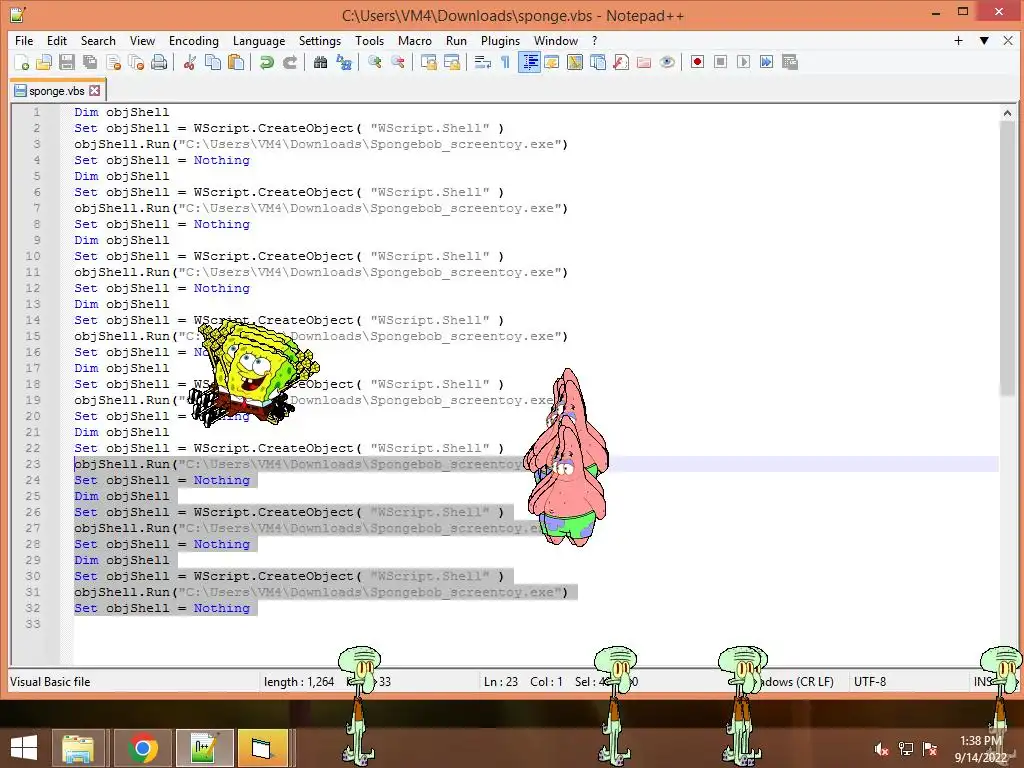Toggle the highlighted Indent Guide button
This screenshot has height=768, width=1024.
pyautogui.click(x=529, y=62)
